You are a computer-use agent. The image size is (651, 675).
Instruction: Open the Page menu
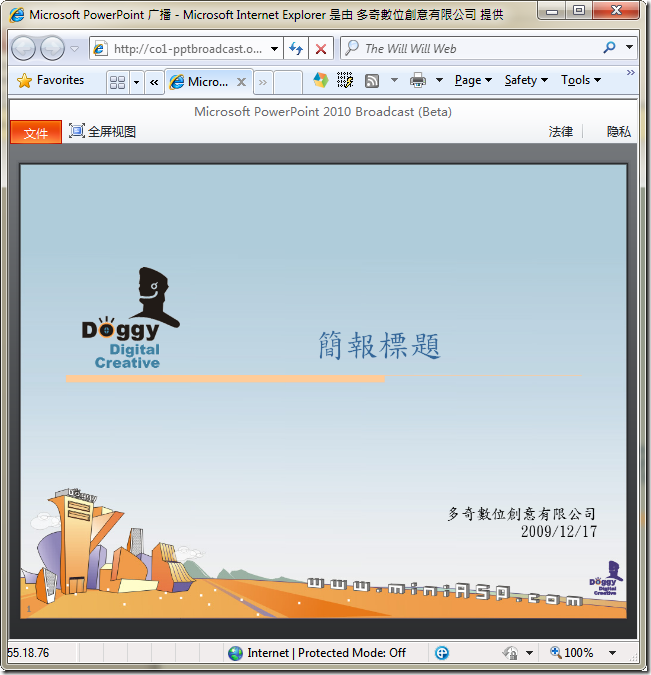pyautogui.click(x=473, y=80)
